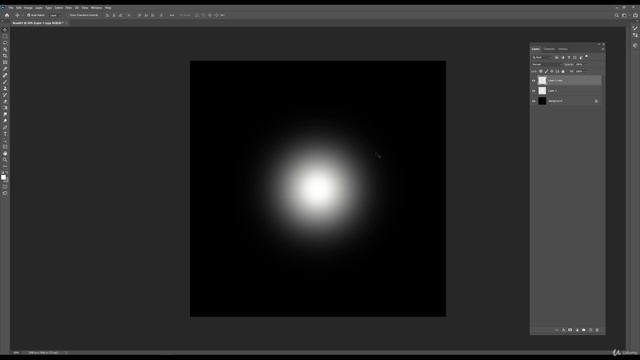Toggle visibility of Layer 1
The width and height of the screenshot is (640, 360).
533,91
